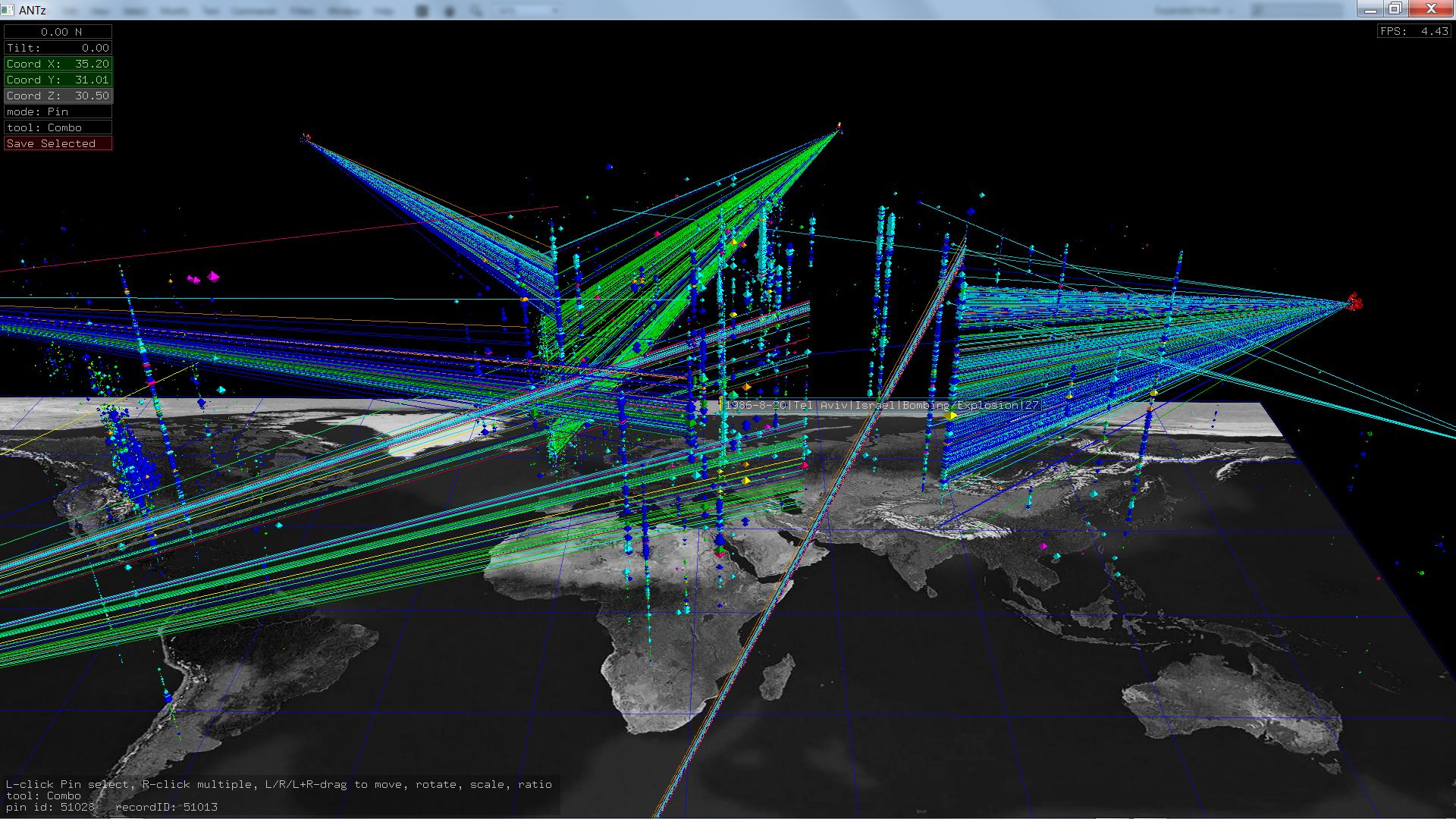The height and width of the screenshot is (819, 1456).
Task: Select the Coord Y field
Action: [x=58, y=80]
